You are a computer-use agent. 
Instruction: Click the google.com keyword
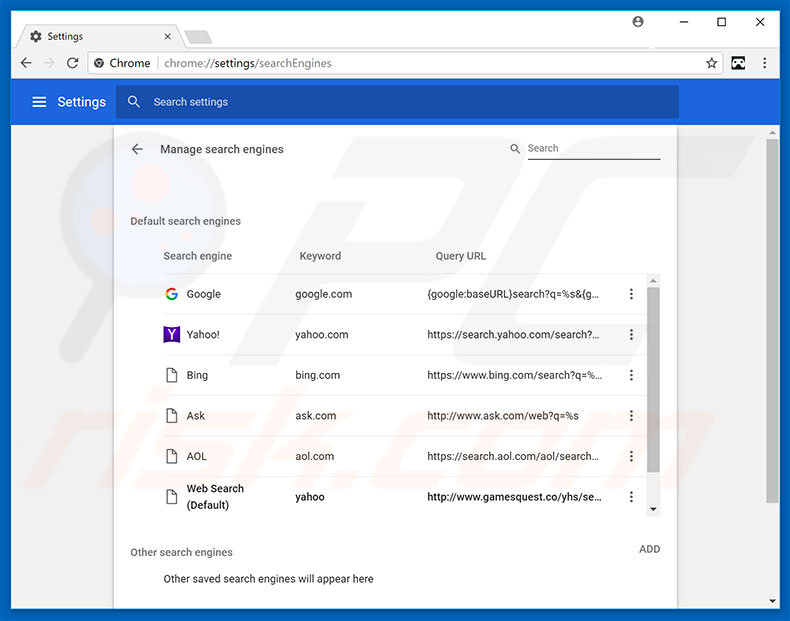pyautogui.click(x=323, y=294)
